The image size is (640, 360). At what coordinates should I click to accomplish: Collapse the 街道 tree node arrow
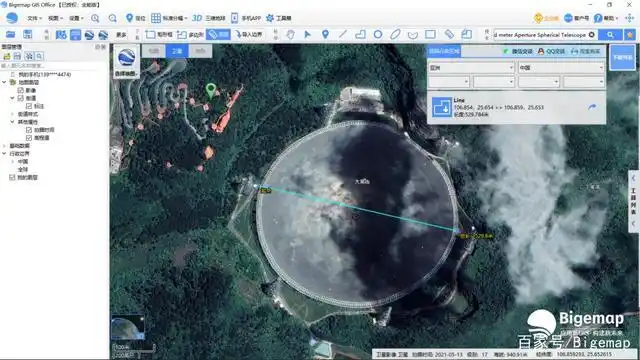(12, 98)
